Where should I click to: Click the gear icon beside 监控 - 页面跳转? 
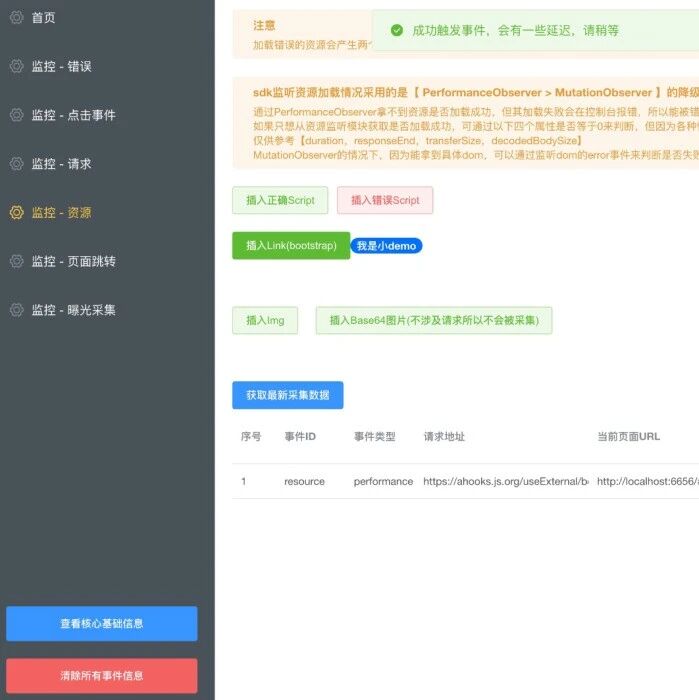[x=17, y=261]
